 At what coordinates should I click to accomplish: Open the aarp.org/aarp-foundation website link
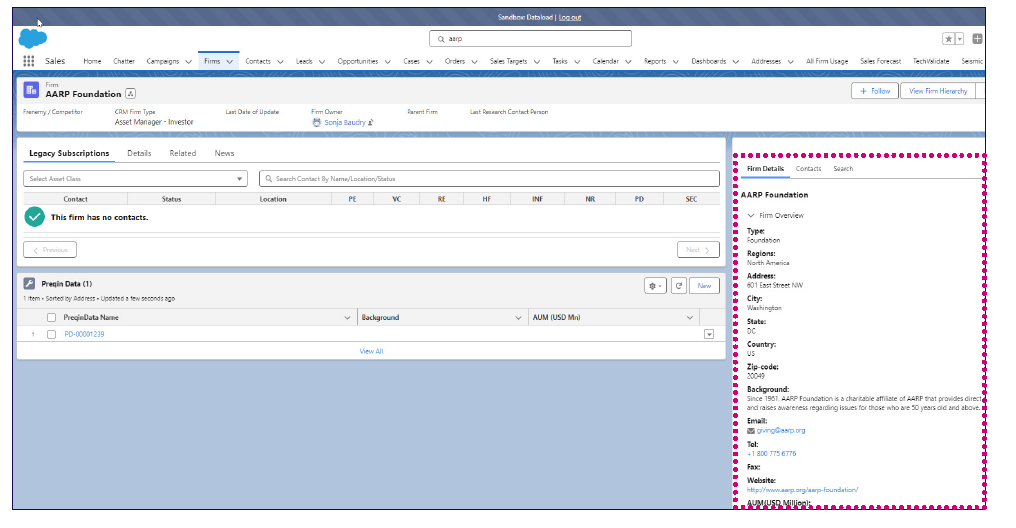tap(802, 490)
